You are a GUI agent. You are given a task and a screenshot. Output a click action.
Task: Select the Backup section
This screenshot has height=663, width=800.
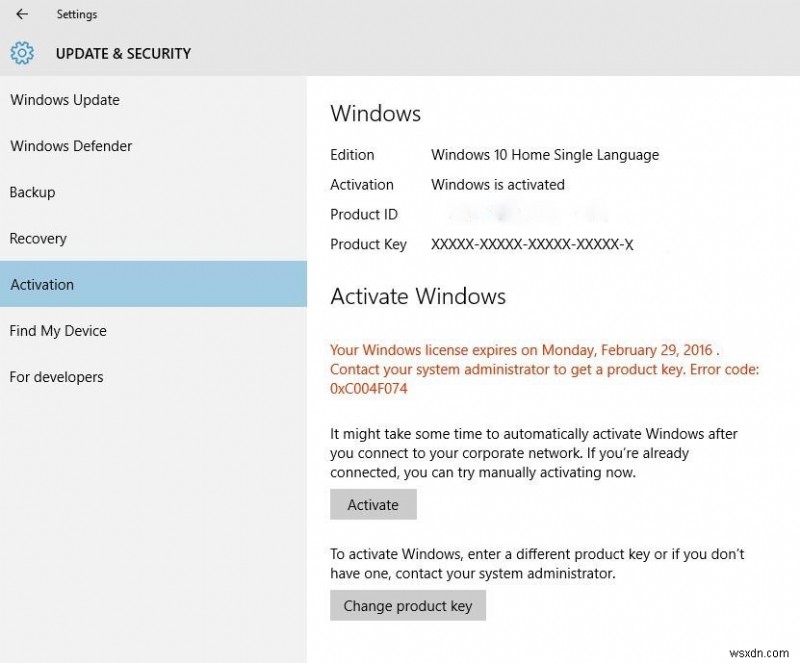32,192
